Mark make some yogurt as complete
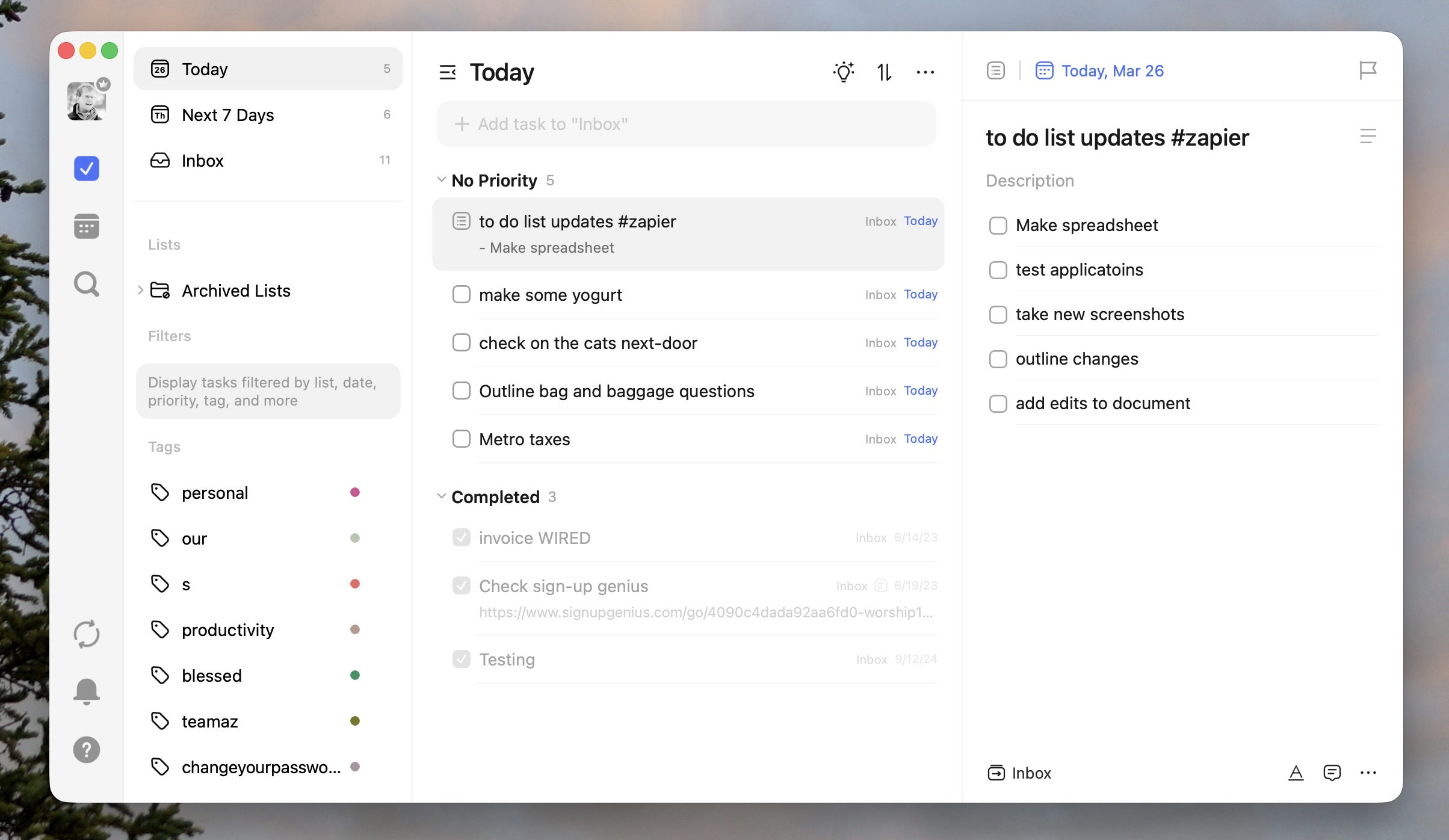Viewport: 1449px width, 840px height. [461, 294]
